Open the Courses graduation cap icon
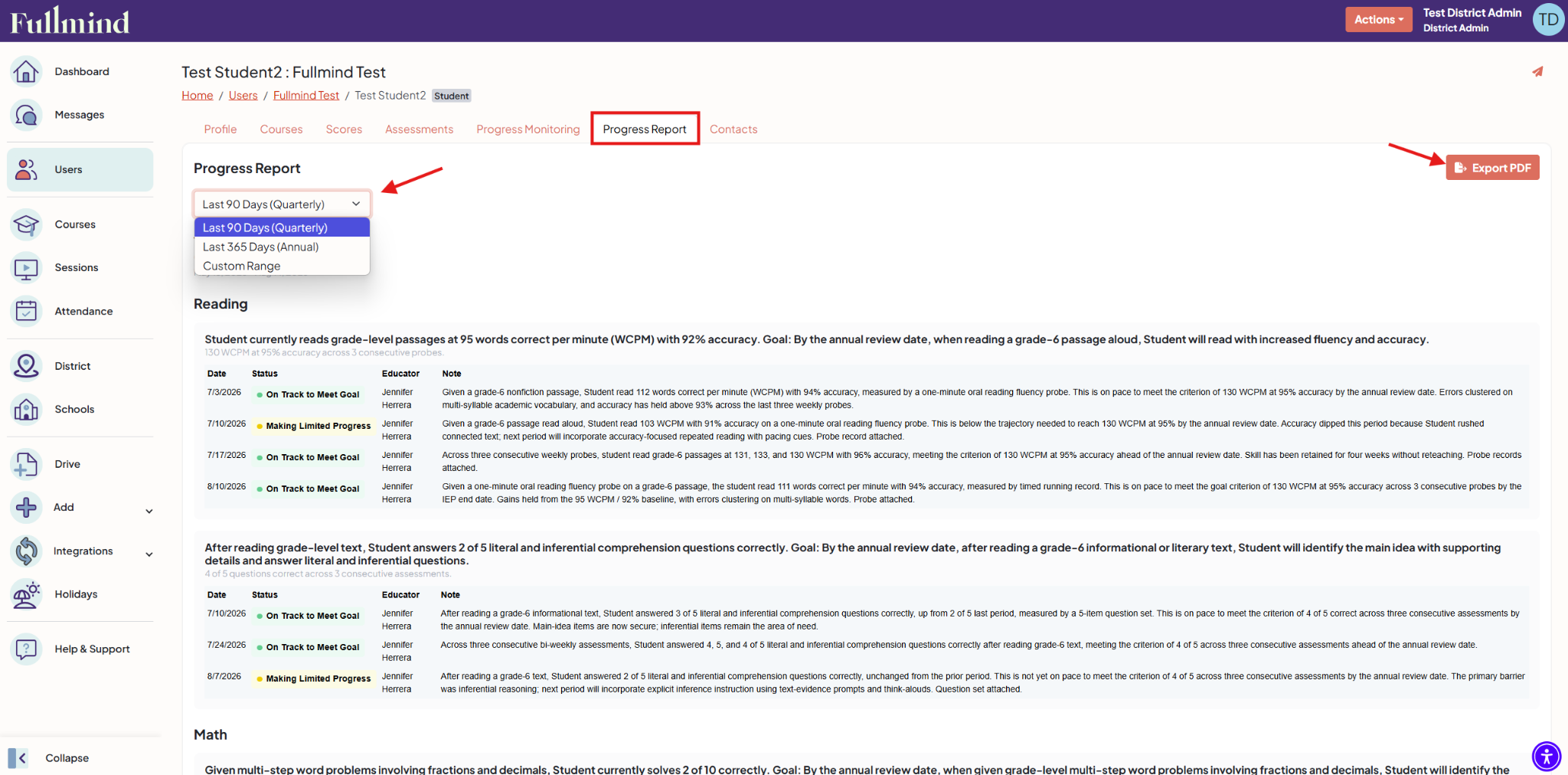Image resolution: width=1568 pixels, height=775 pixels. pos(26,224)
